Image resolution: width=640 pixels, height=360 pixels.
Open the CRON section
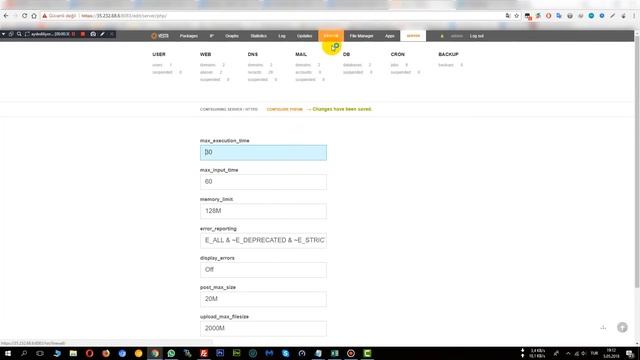pos(398,54)
